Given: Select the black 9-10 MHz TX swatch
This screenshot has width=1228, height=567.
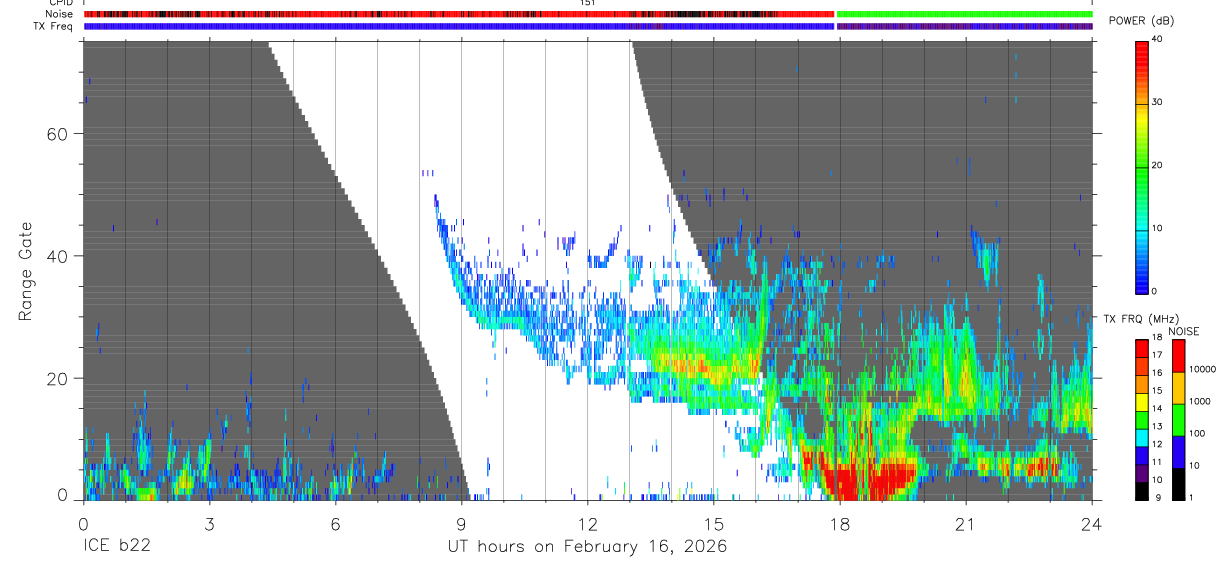Looking at the screenshot, I should [1141, 491].
